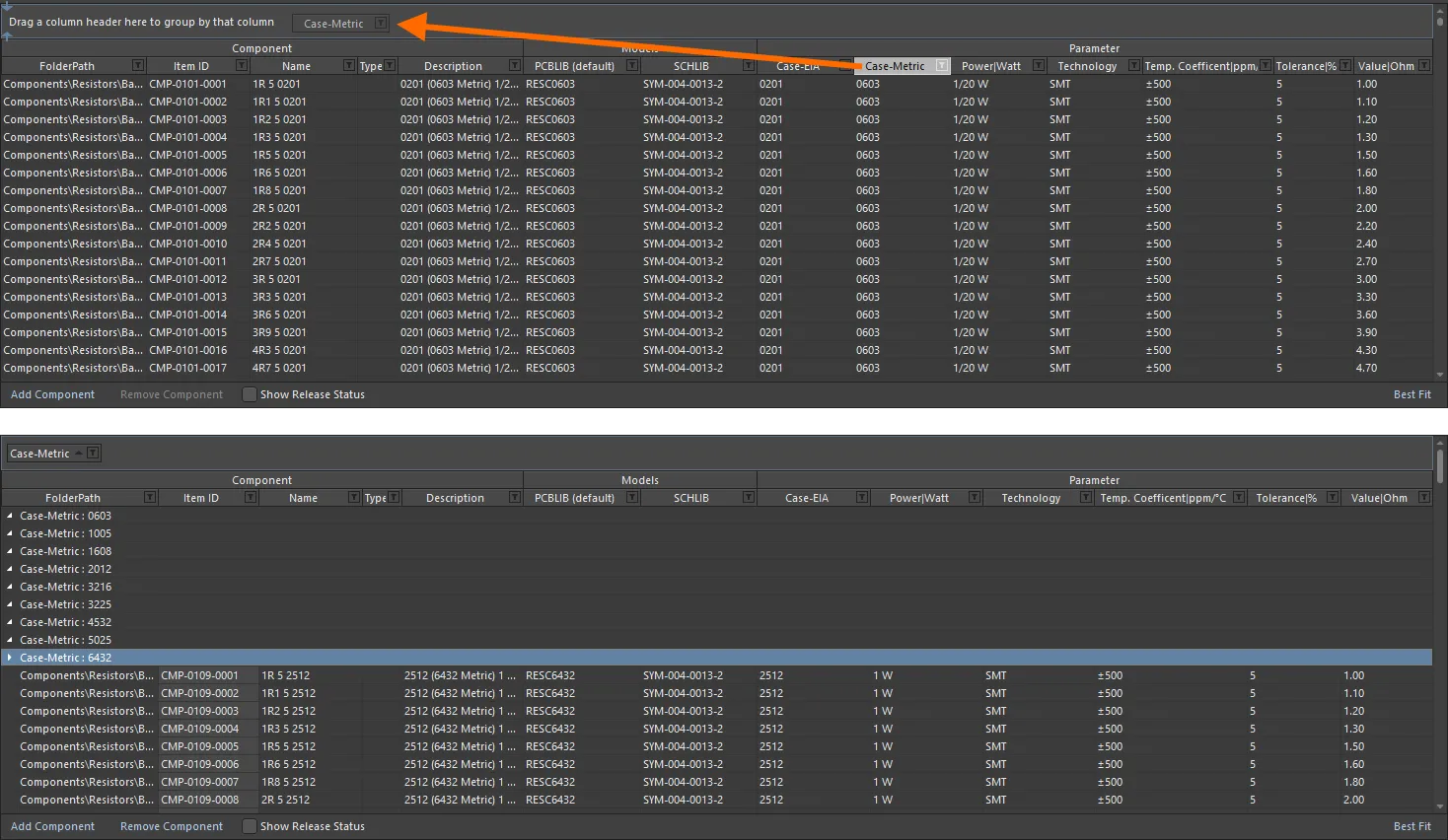This screenshot has width=1448, height=840.
Task: Open the filter for the Technology column
Action: pyautogui.click(x=1132, y=65)
